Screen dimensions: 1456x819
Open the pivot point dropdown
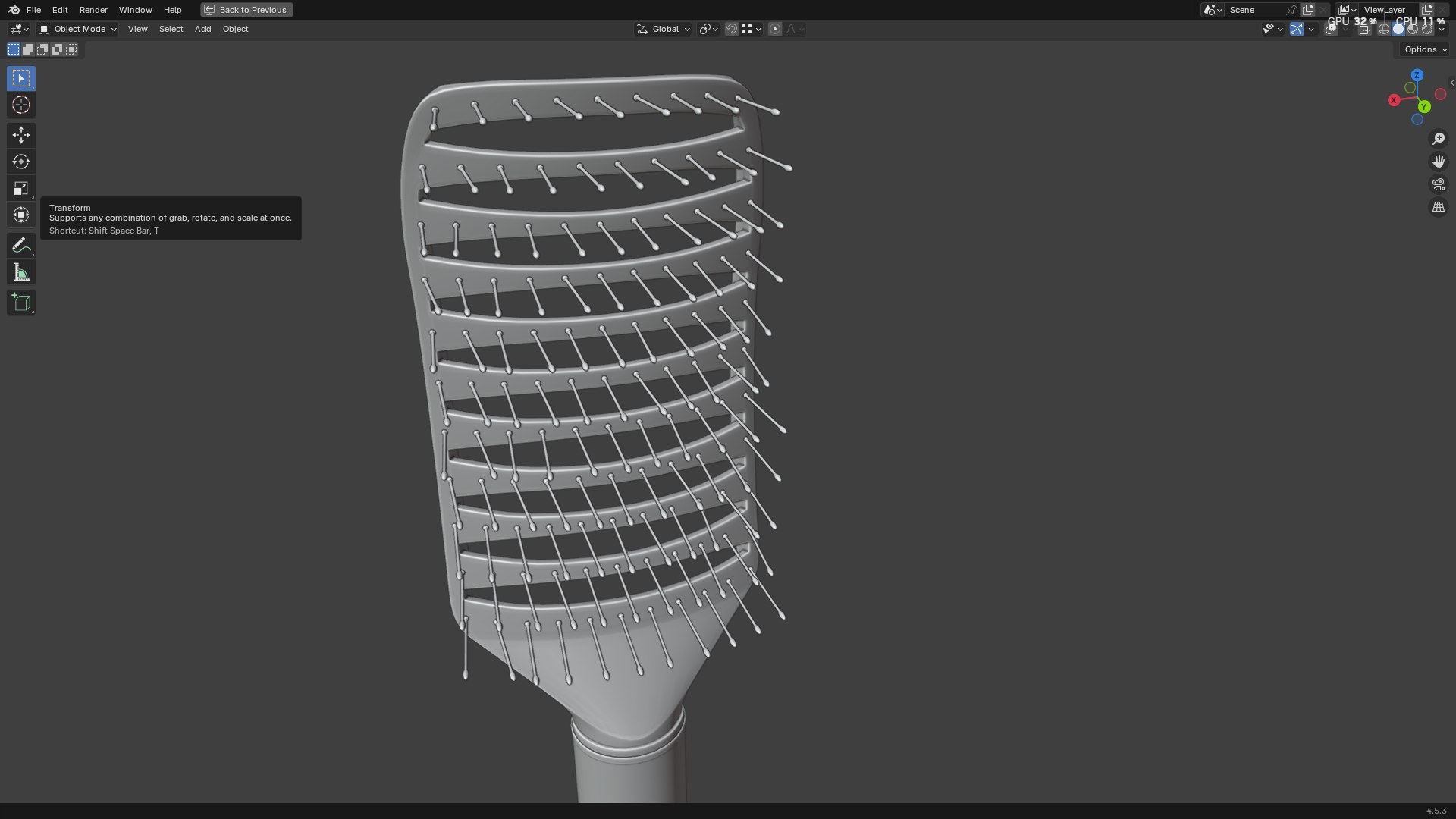click(x=708, y=29)
